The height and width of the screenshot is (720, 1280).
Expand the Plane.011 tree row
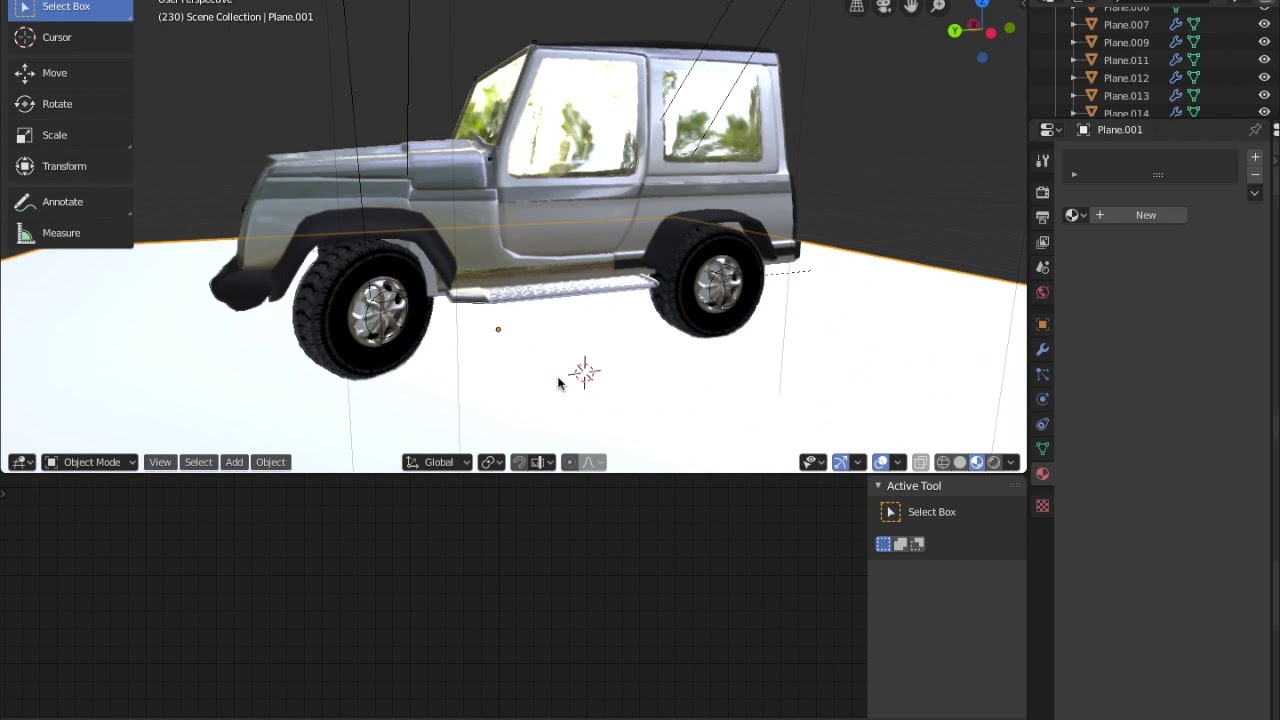(1074, 60)
